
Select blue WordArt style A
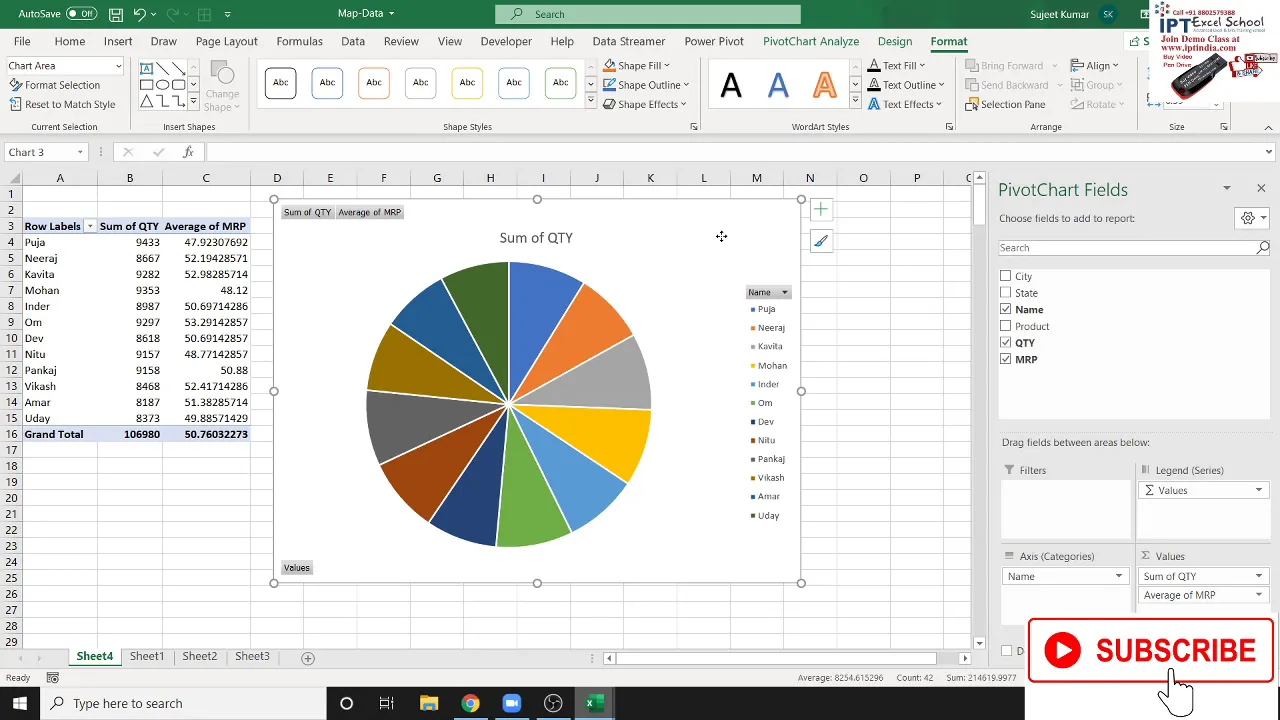click(x=778, y=85)
